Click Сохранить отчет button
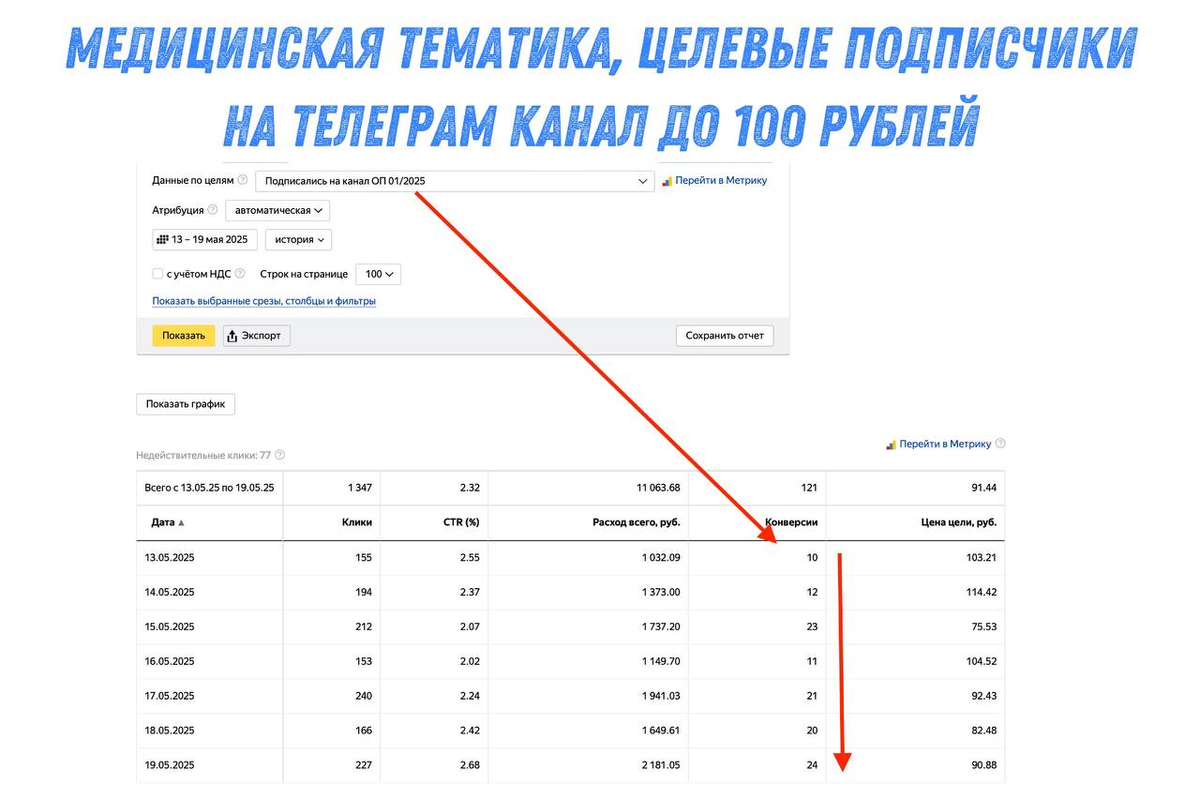Screen dimensions: 1200x800 tap(724, 336)
